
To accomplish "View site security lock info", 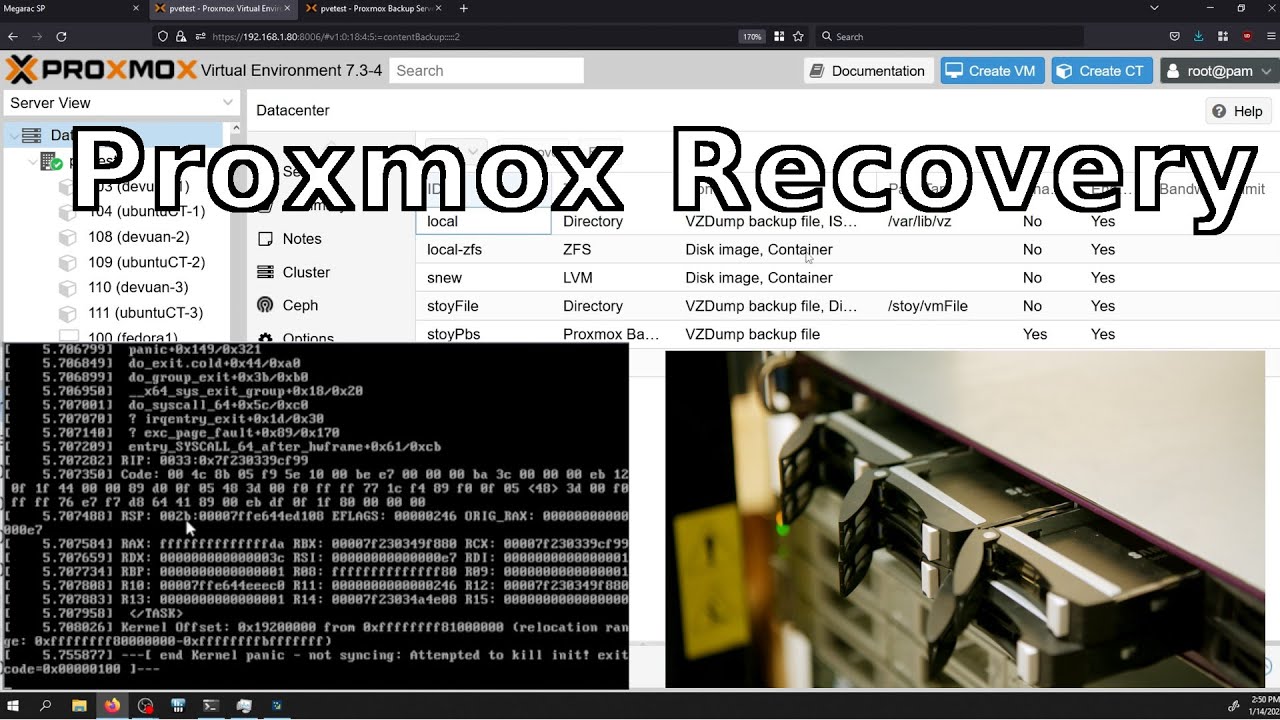I will pyautogui.click(x=181, y=36).
